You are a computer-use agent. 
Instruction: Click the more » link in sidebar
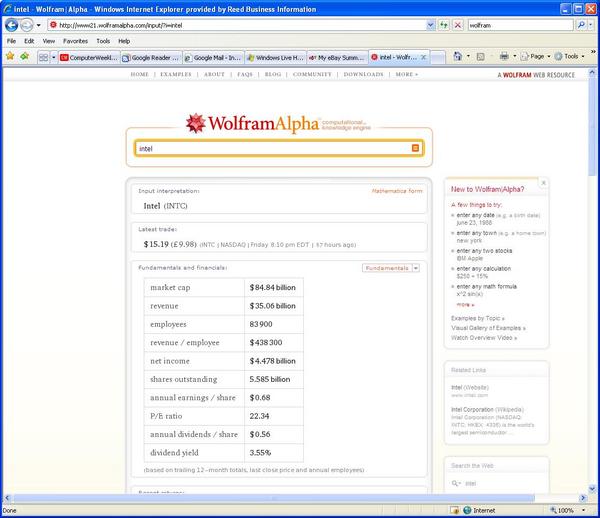(x=465, y=305)
